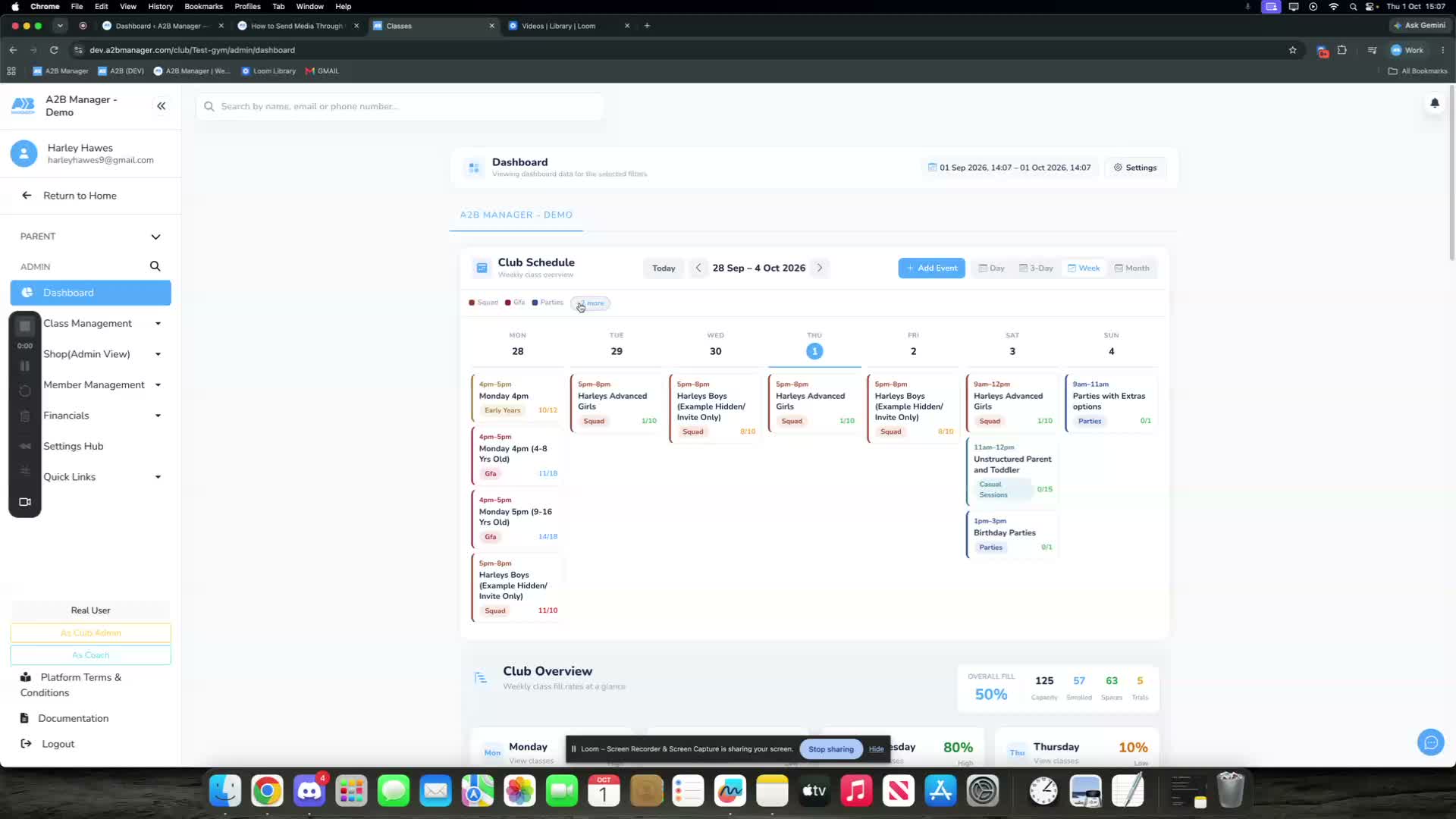The height and width of the screenshot is (819, 1456).
Task: Toggle the Parties category filter
Action: pos(548,303)
